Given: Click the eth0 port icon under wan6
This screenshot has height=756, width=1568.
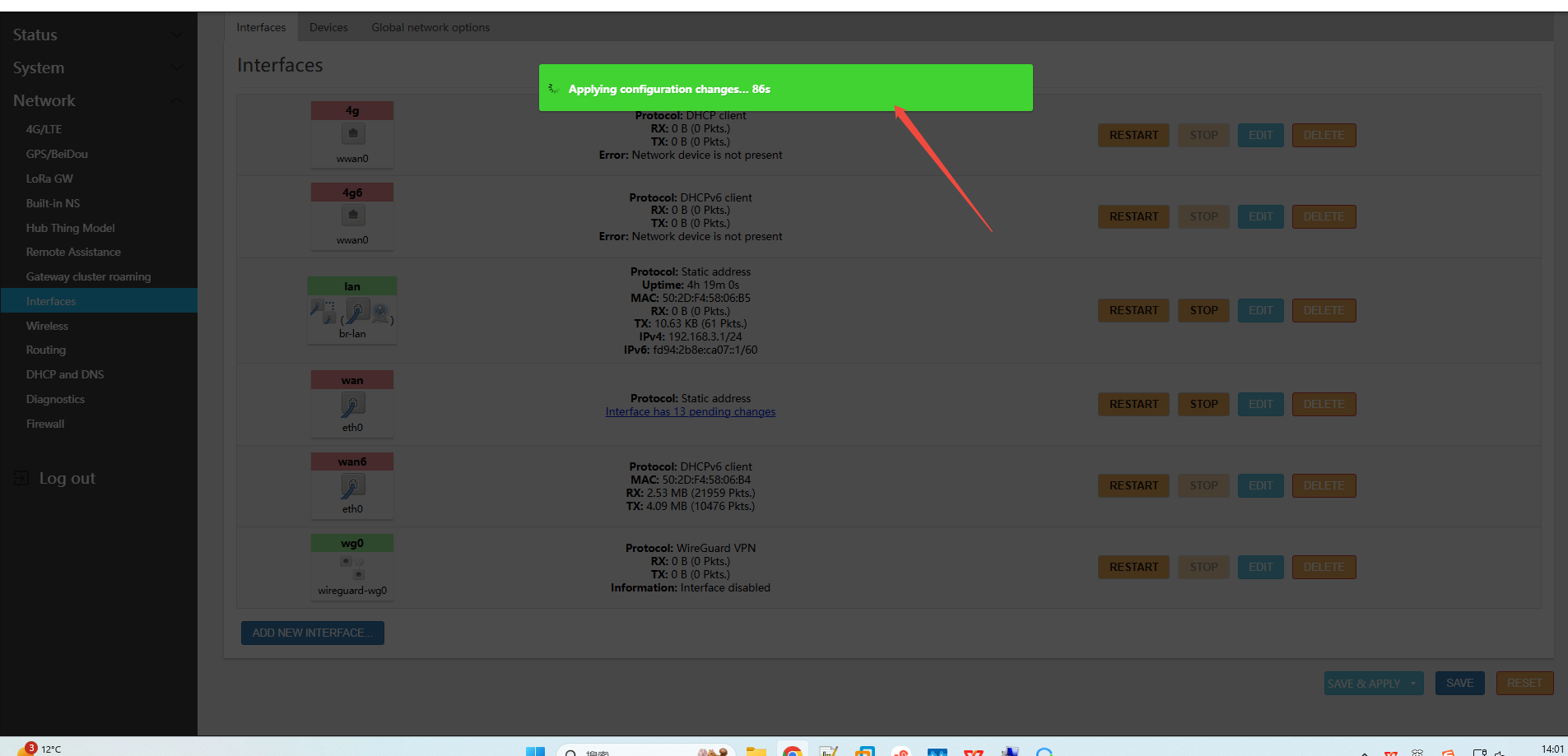Looking at the screenshot, I should (352, 485).
